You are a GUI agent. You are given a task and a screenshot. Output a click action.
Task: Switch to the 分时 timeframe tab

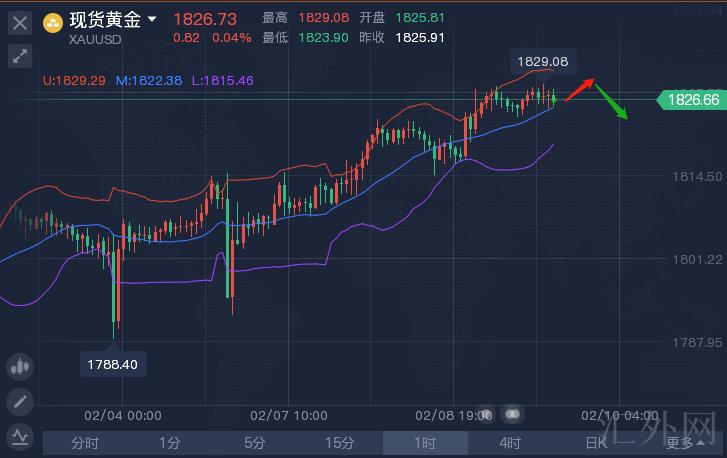[85, 443]
